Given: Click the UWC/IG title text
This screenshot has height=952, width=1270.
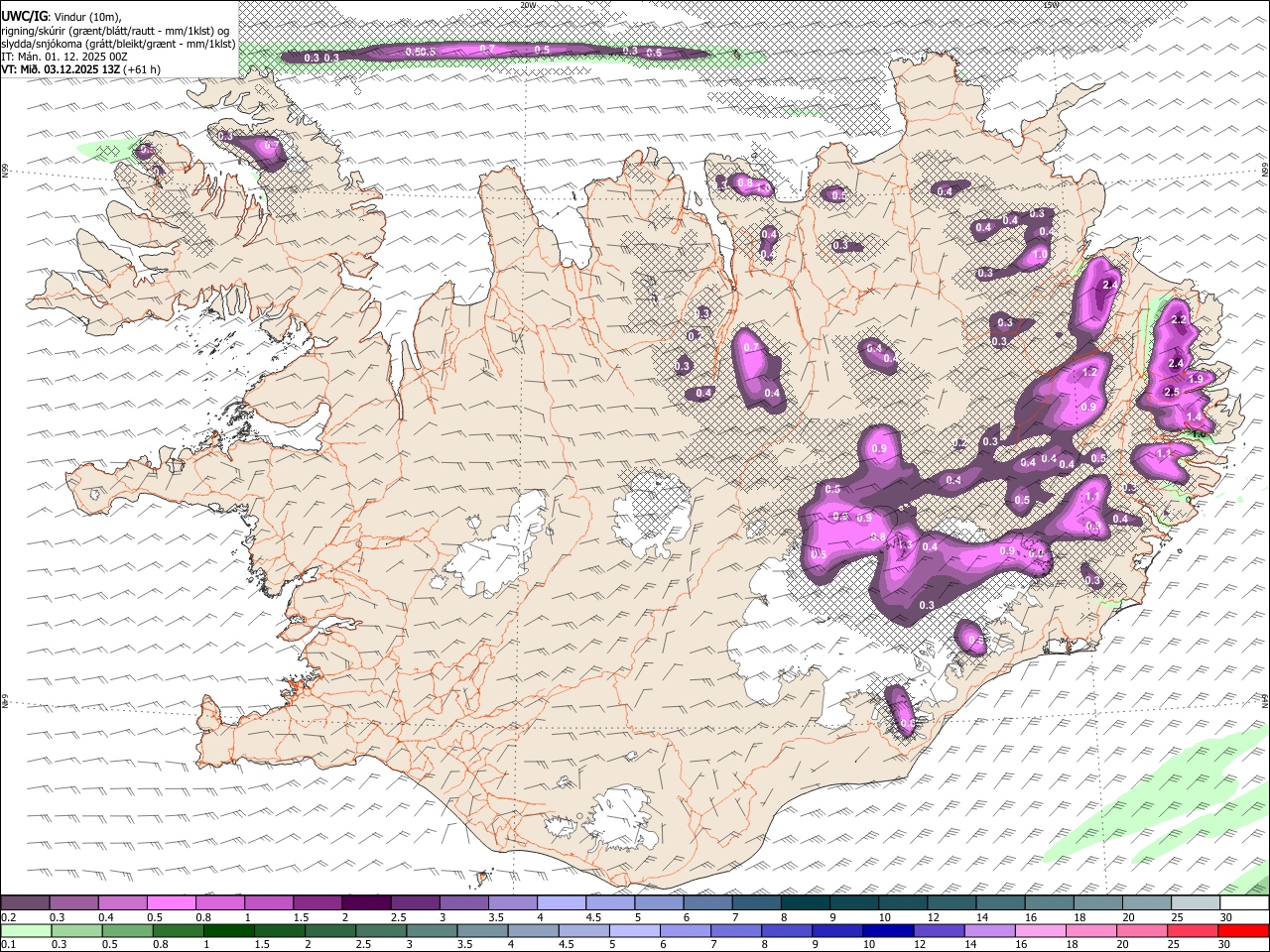Looking at the screenshot, I should pyautogui.click(x=24, y=16).
